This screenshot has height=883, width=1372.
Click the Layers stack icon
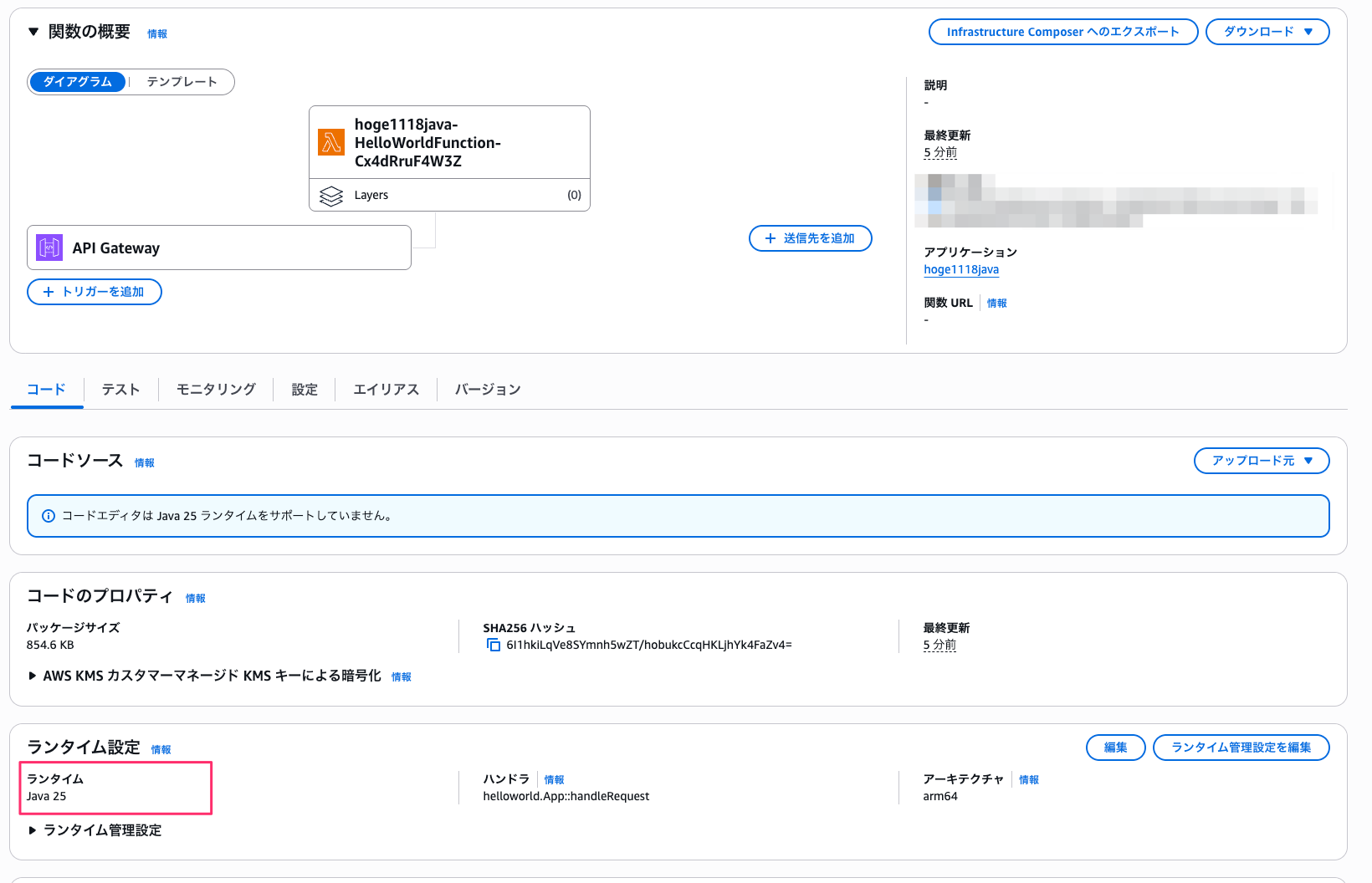pos(331,196)
